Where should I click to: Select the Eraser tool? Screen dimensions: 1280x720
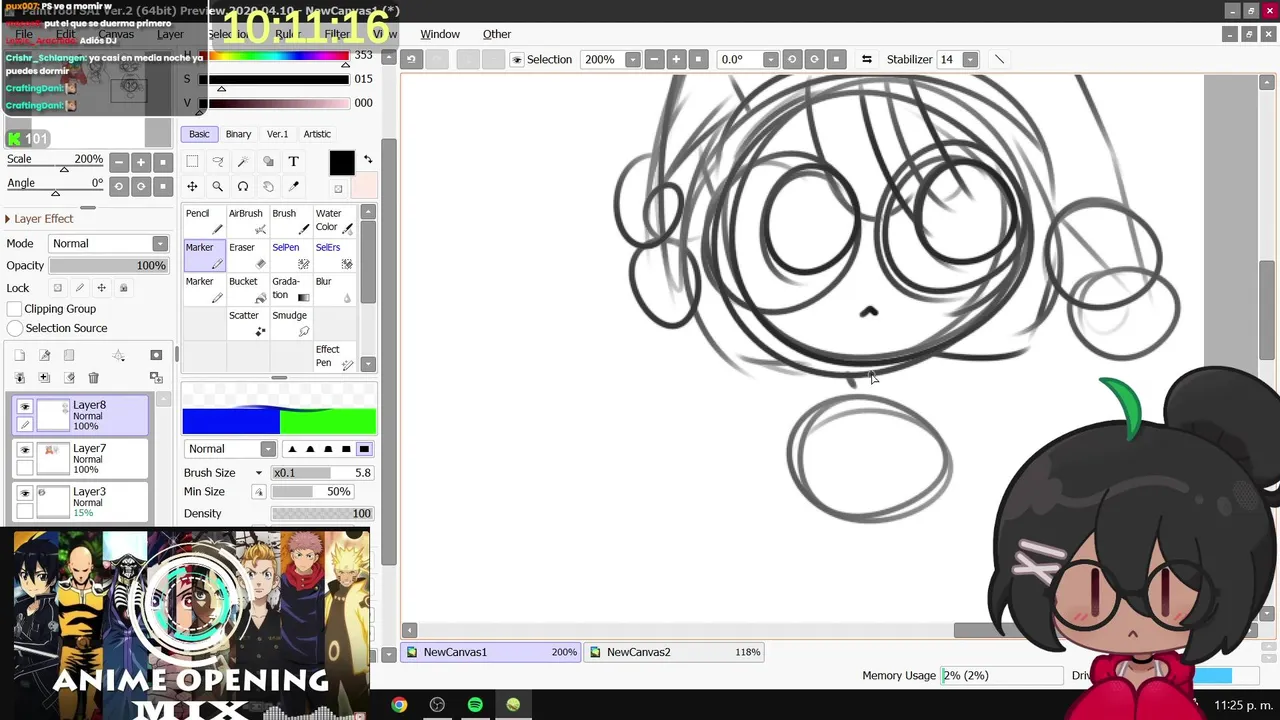point(247,255)
